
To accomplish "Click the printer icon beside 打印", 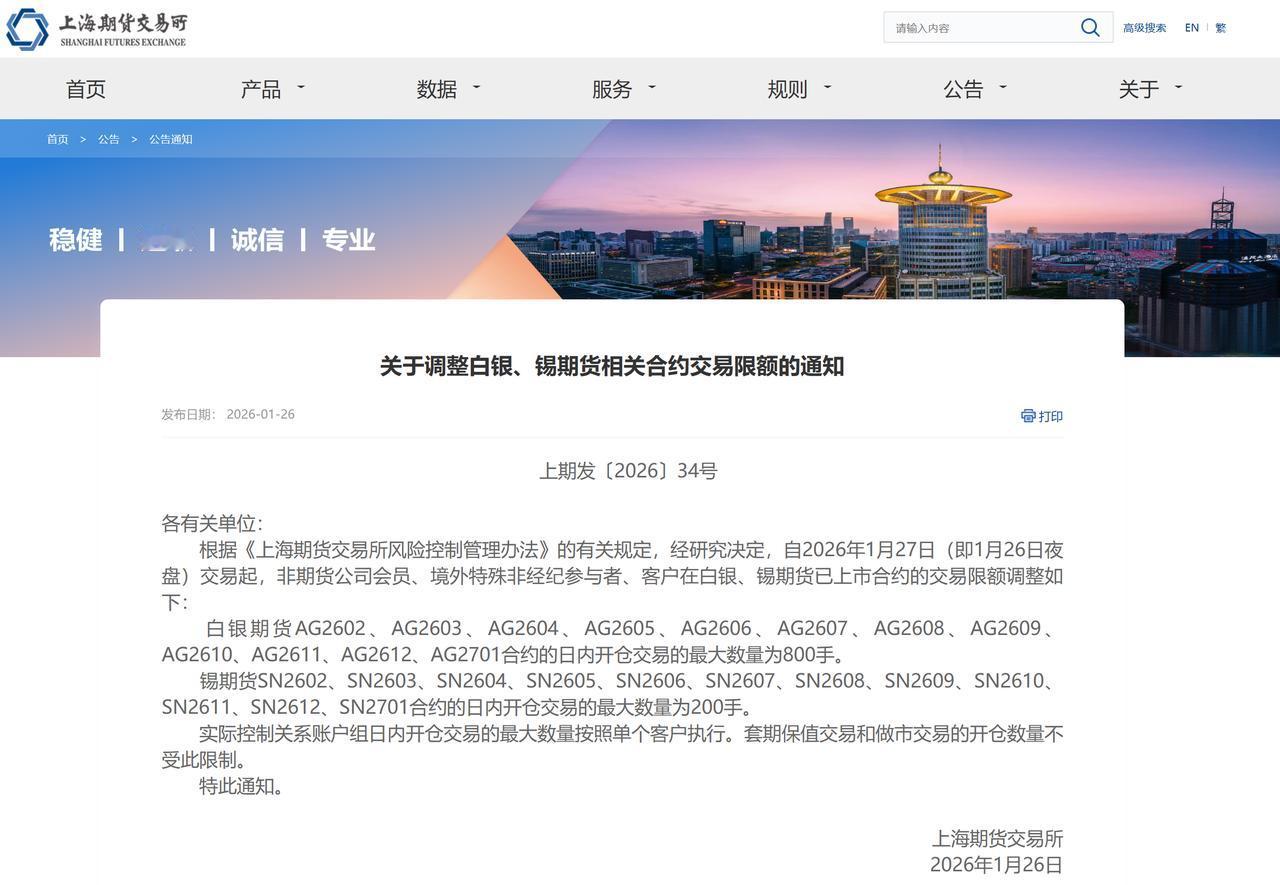I will [1028, 416].
